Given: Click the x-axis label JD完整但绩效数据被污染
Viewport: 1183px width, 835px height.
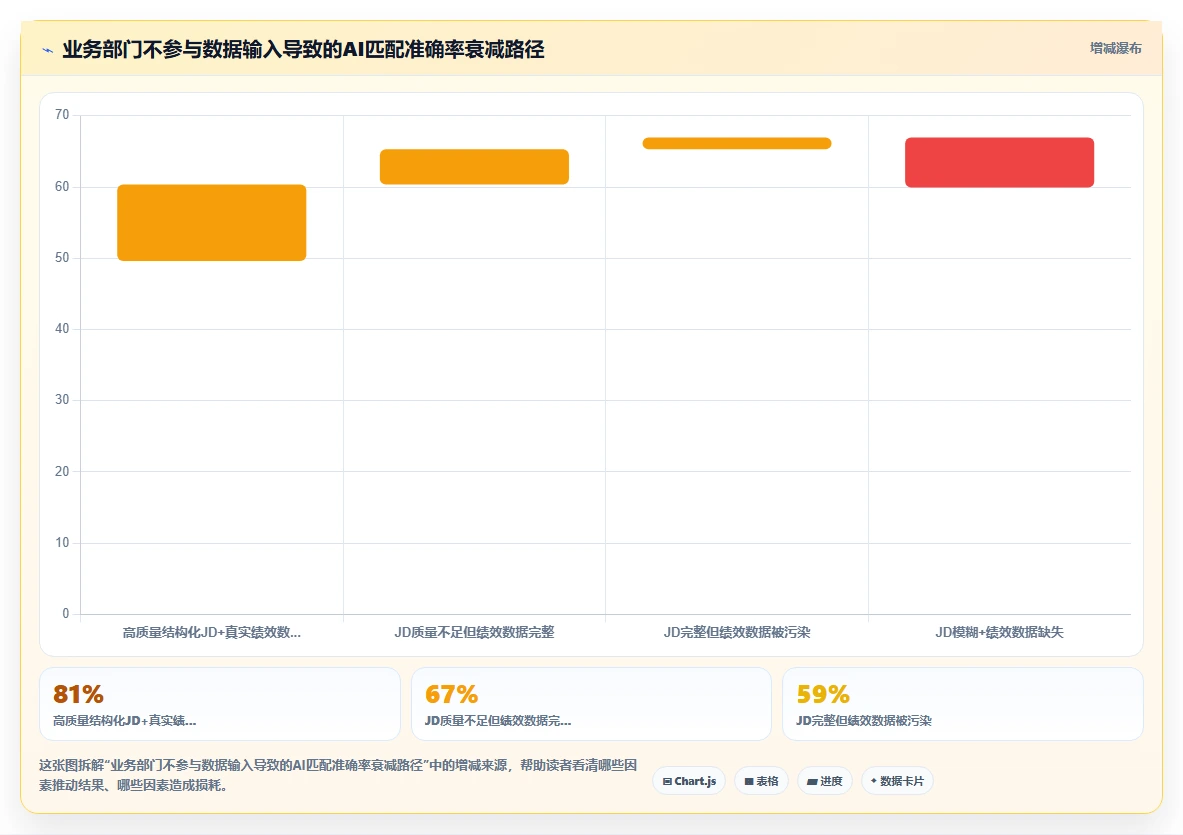Looking at the screenshot, I should click(736, 632).
